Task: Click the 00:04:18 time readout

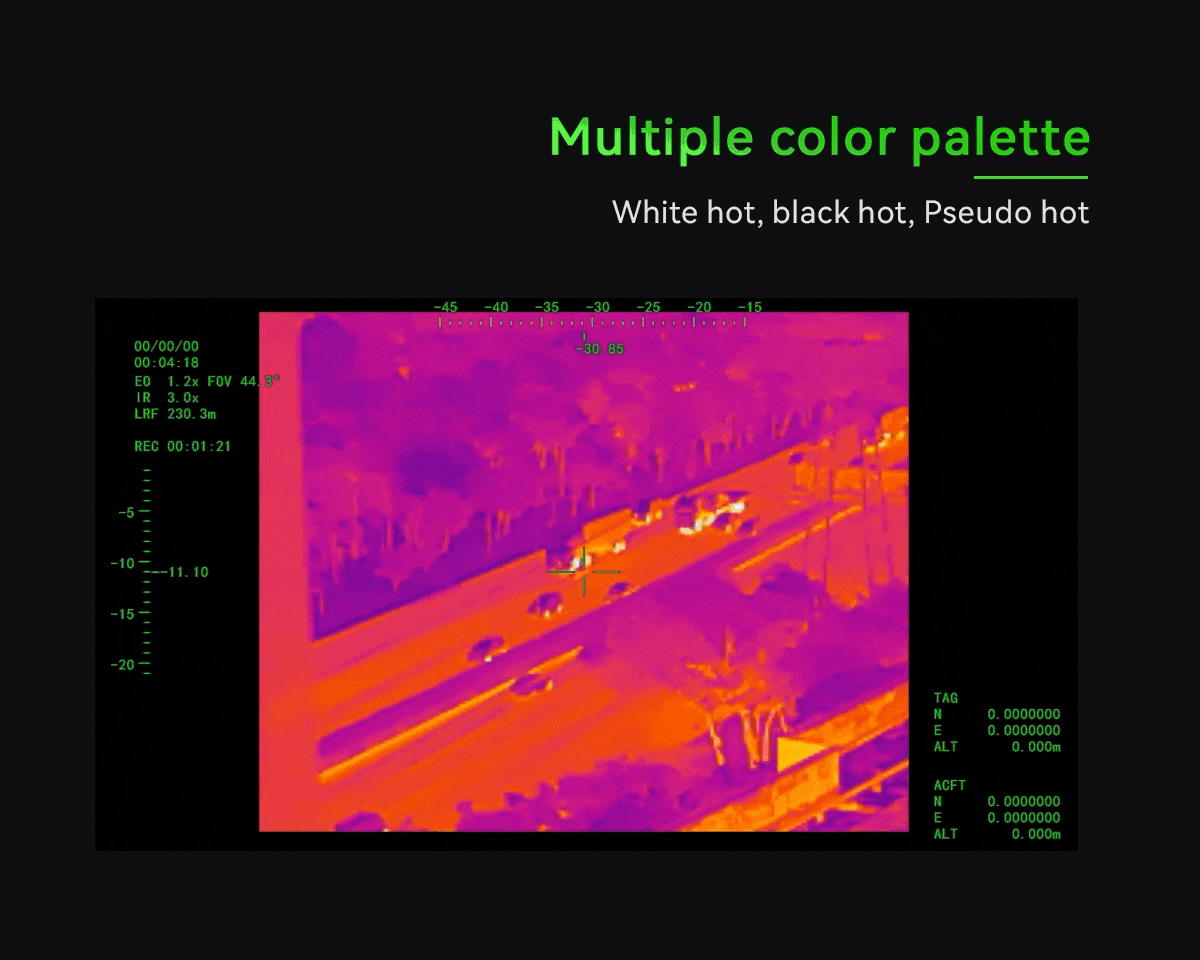Action: pos(166,363)
